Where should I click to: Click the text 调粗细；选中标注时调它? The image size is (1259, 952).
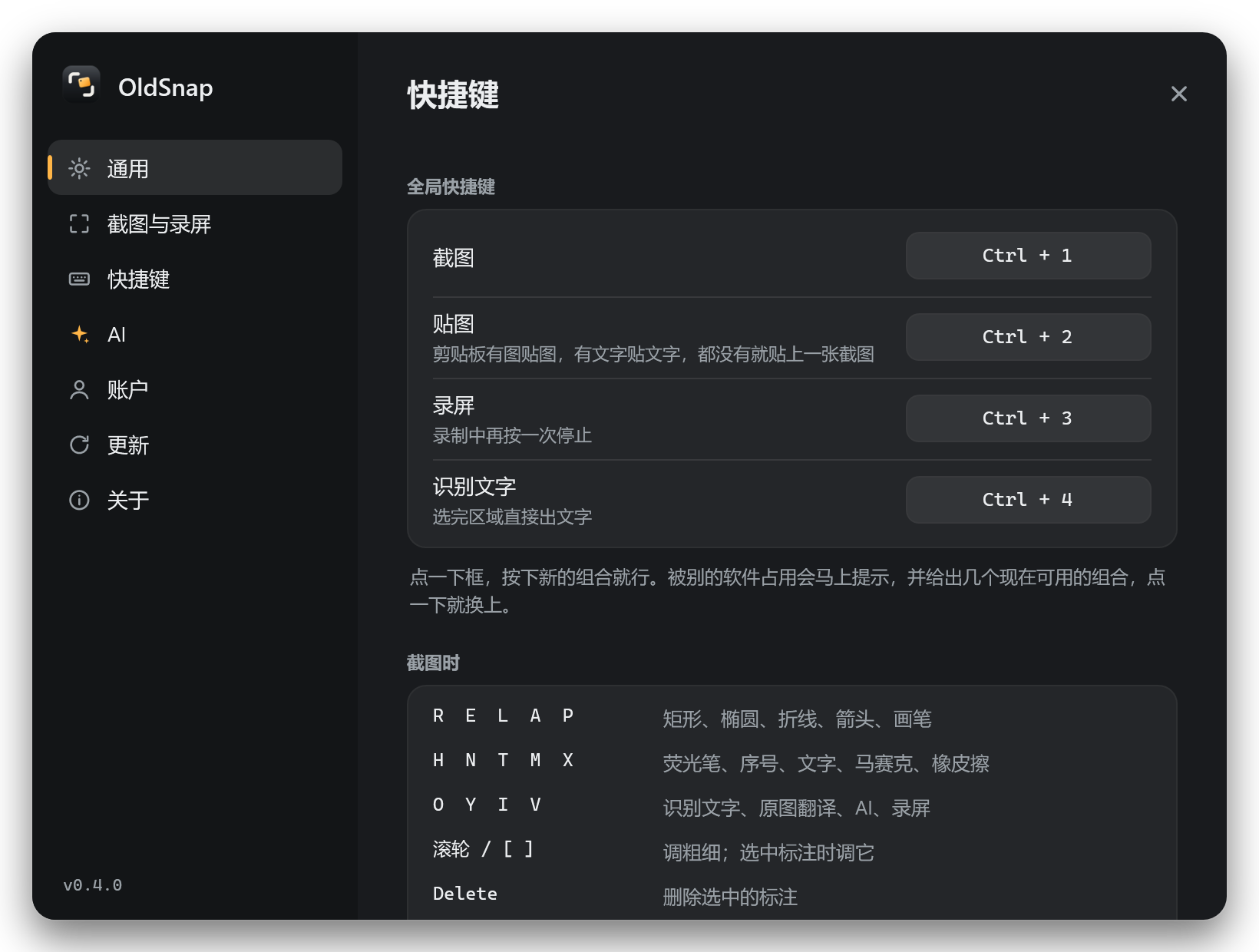[x=768, y=853]
